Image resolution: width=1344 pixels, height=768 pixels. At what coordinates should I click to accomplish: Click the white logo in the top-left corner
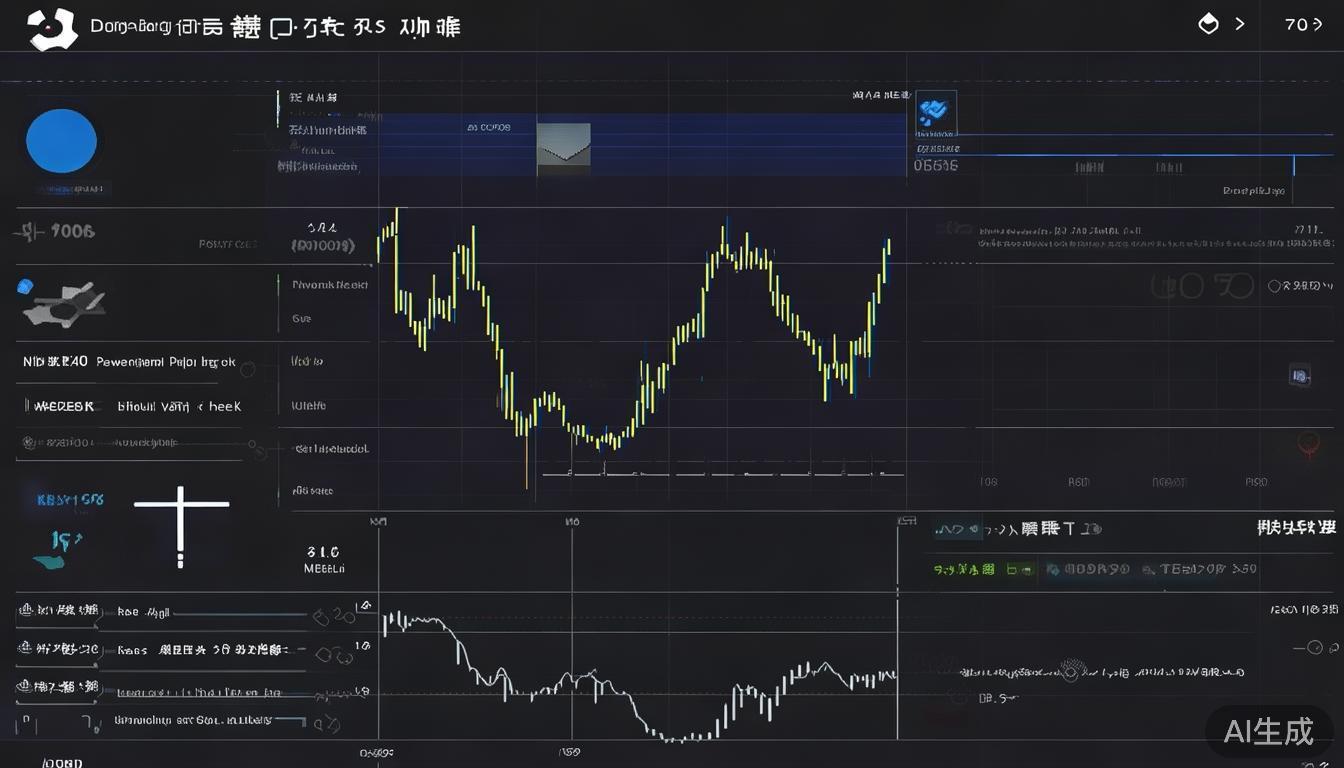52,28
